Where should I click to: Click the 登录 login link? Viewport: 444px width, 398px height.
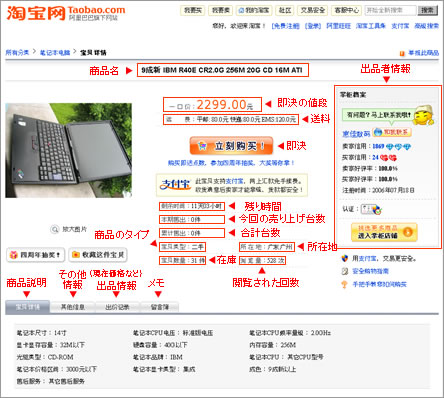[313, 26]
